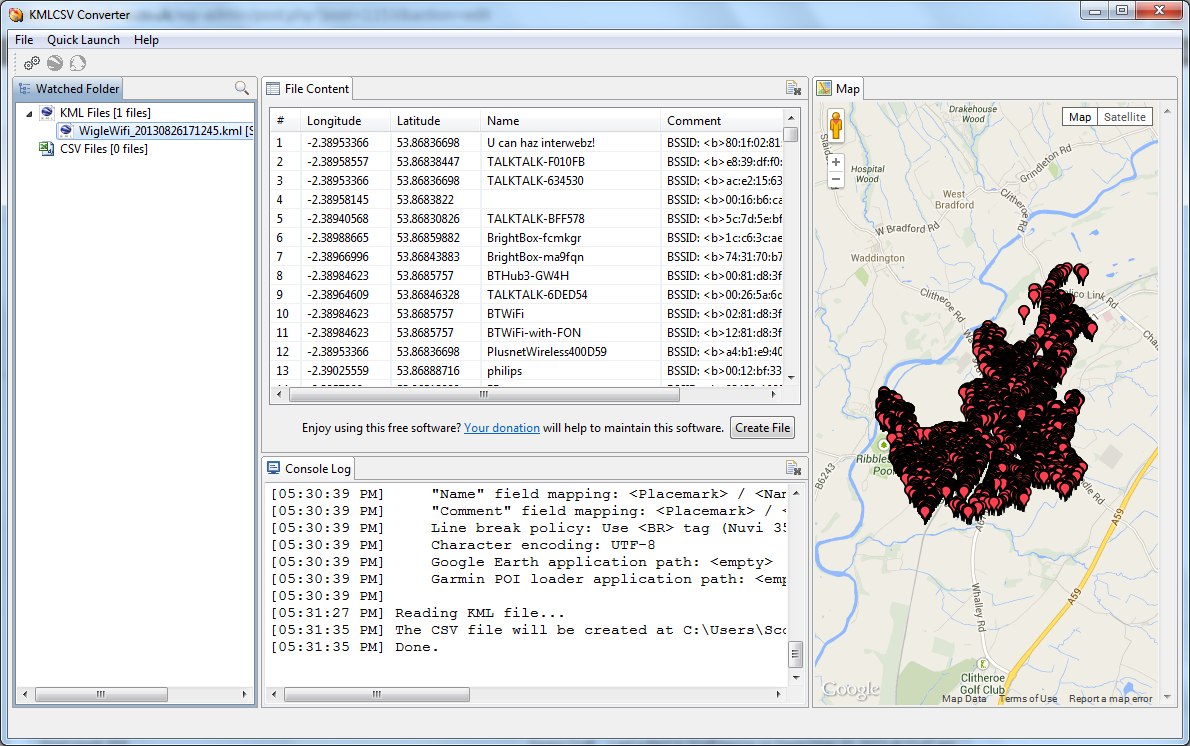The width and height of the screenshot is (1190, 746).
Task: Clear File Content panel with top-right icon
Action: (793, 88)
